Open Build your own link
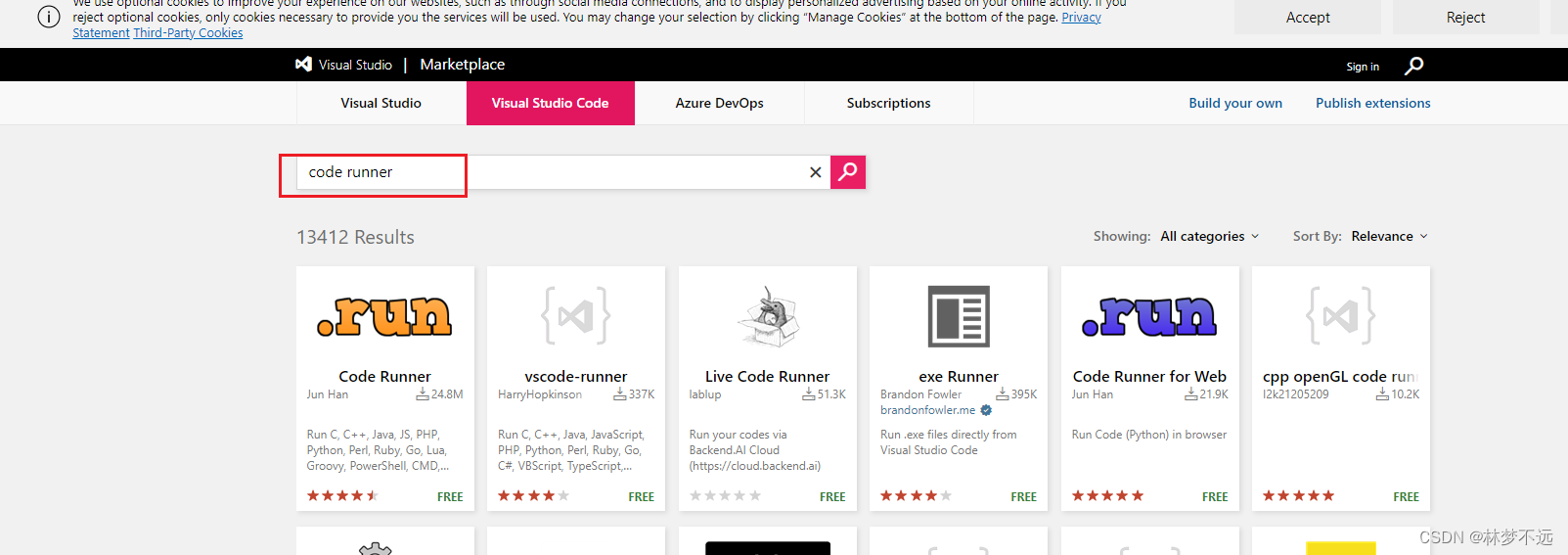 click(1235, 103)
